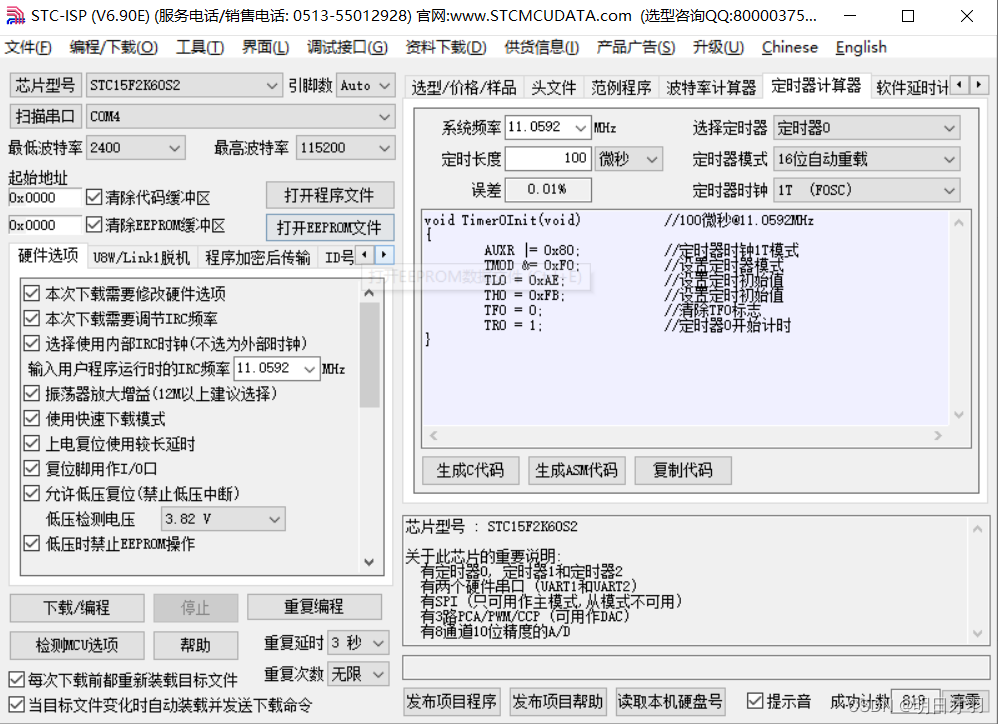Viewport: 998px width, 724px height.
Task: Toggle 振荡器放大增益 checkbox
Action: point(31,393)
